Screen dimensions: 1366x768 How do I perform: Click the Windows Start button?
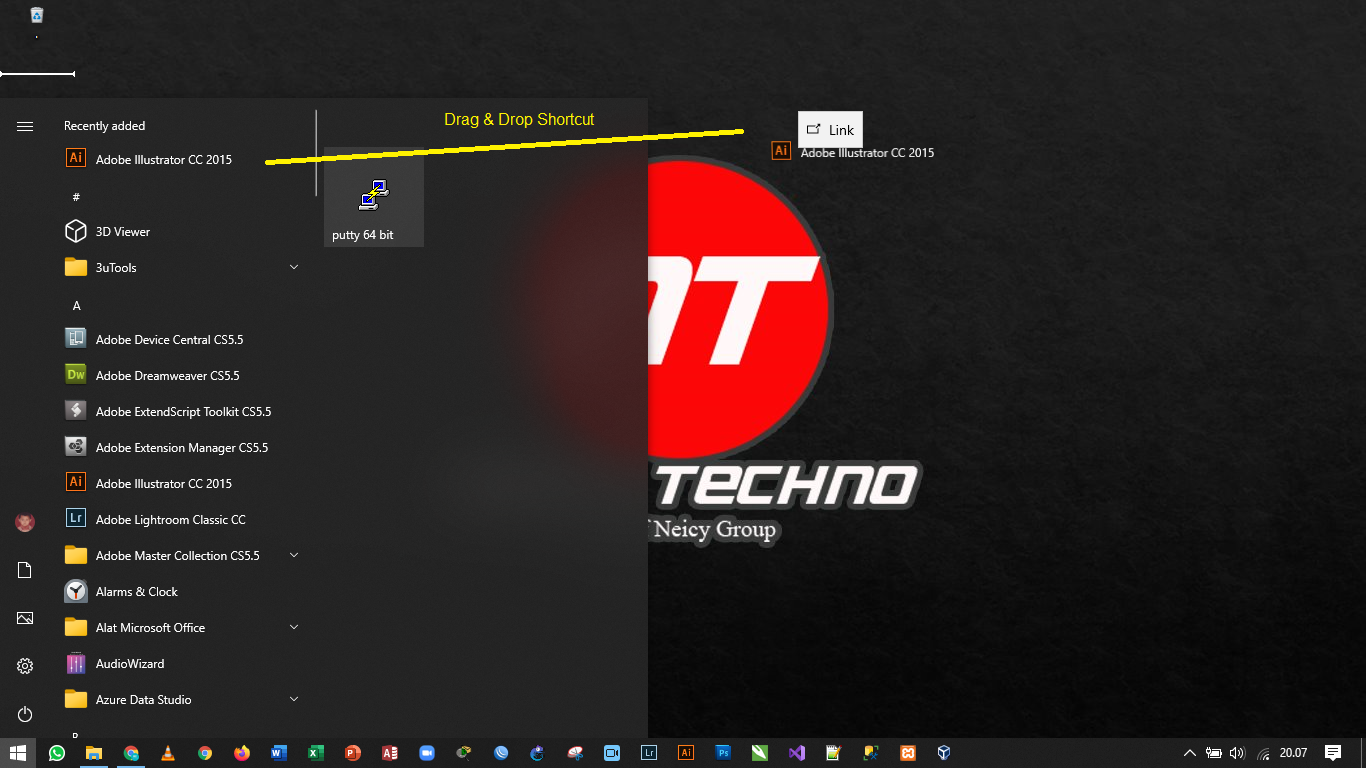point(18,753)
